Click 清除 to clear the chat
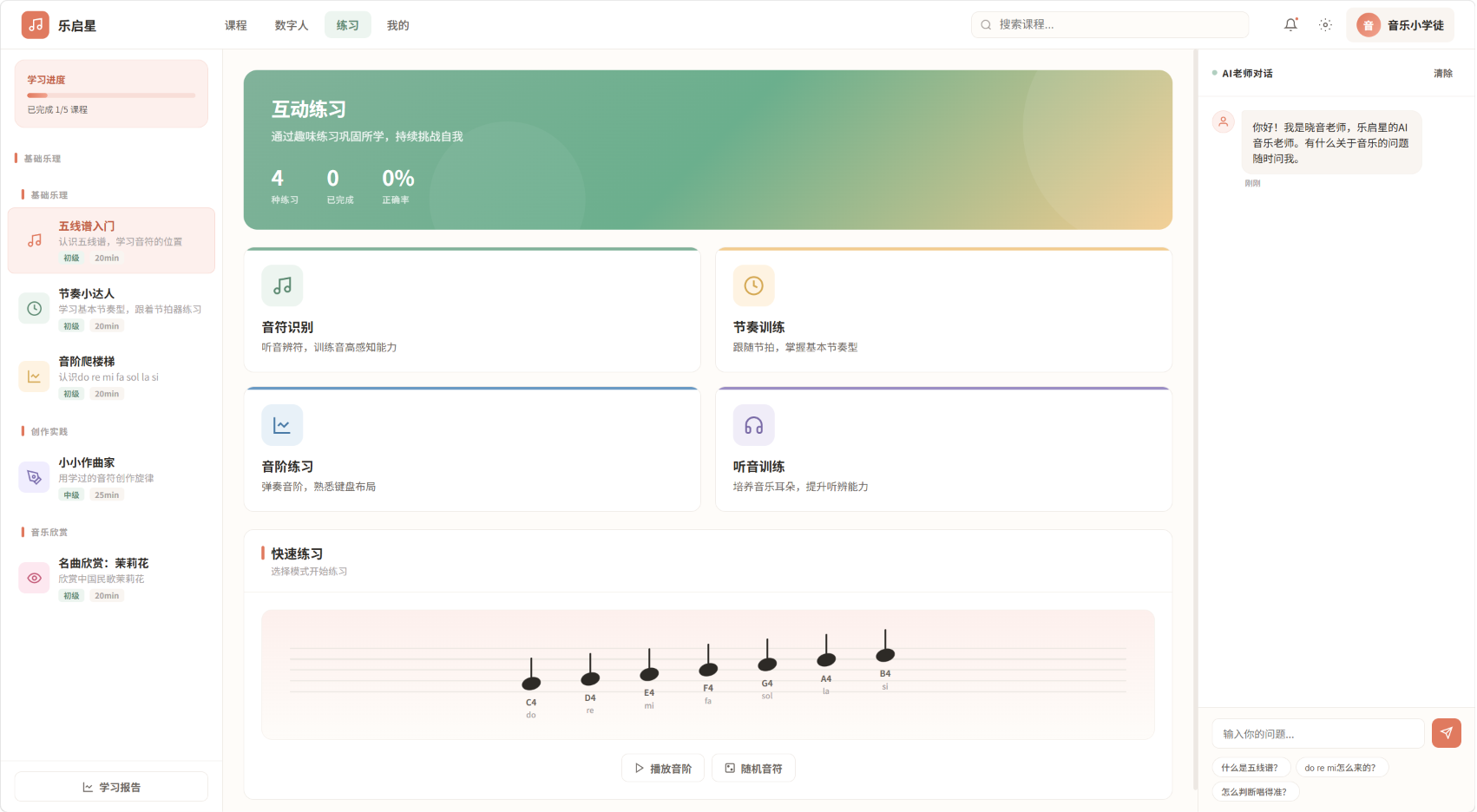 tap(1443, 73)
